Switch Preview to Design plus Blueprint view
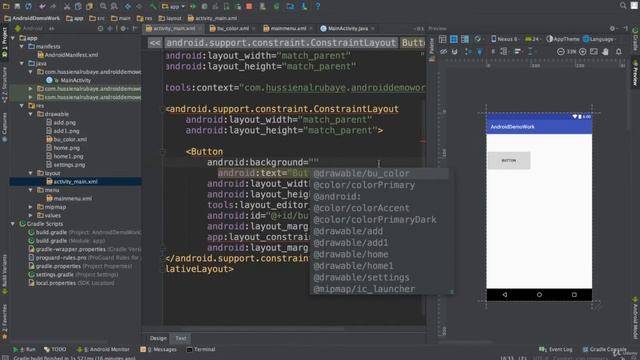 tap(465, 39)
